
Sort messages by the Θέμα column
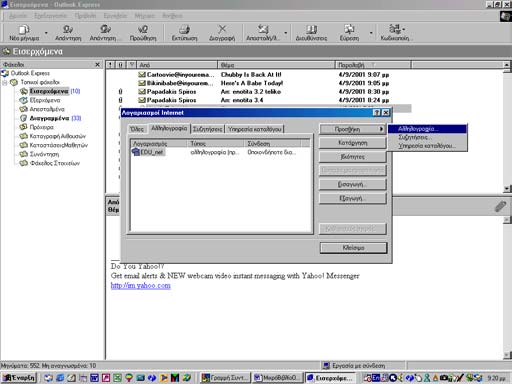pos(276,65)
